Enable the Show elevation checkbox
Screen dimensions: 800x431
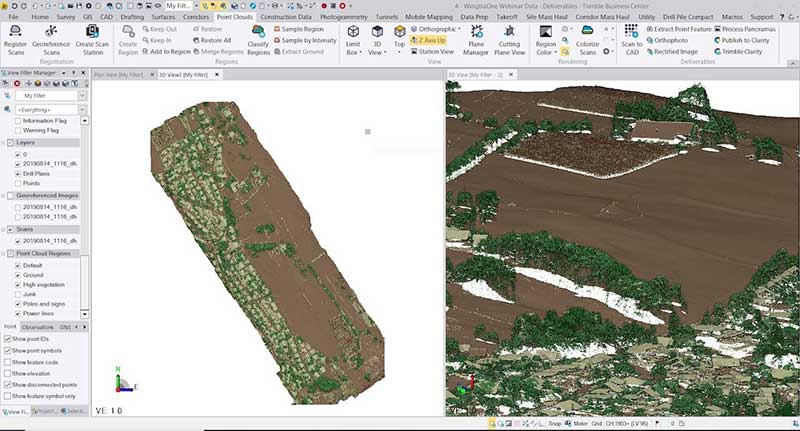(8, 373)
